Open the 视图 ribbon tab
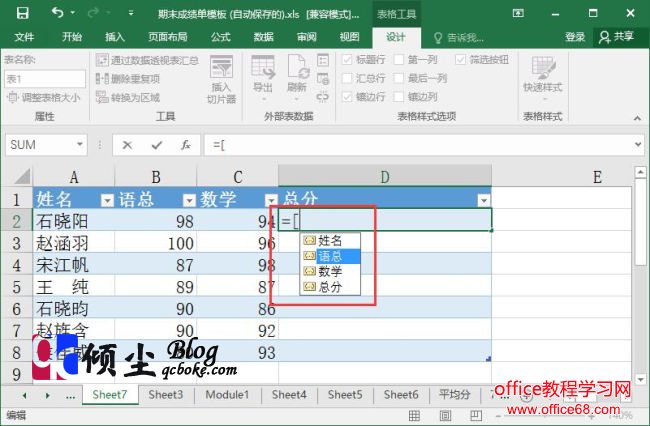This screenshot has width=650, height=426. click(x=349, y=37)
